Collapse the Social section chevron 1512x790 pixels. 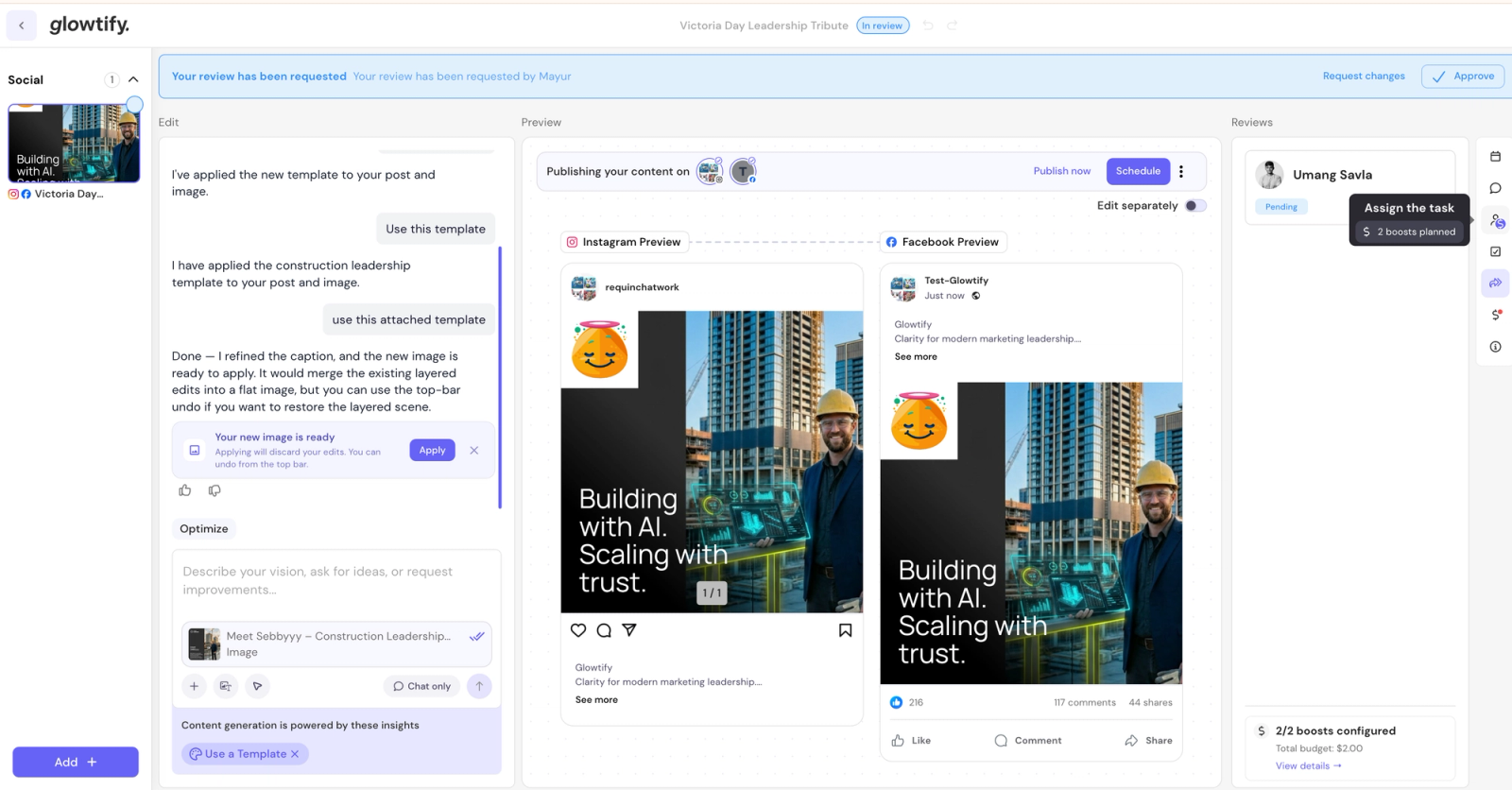pos(133,79)
